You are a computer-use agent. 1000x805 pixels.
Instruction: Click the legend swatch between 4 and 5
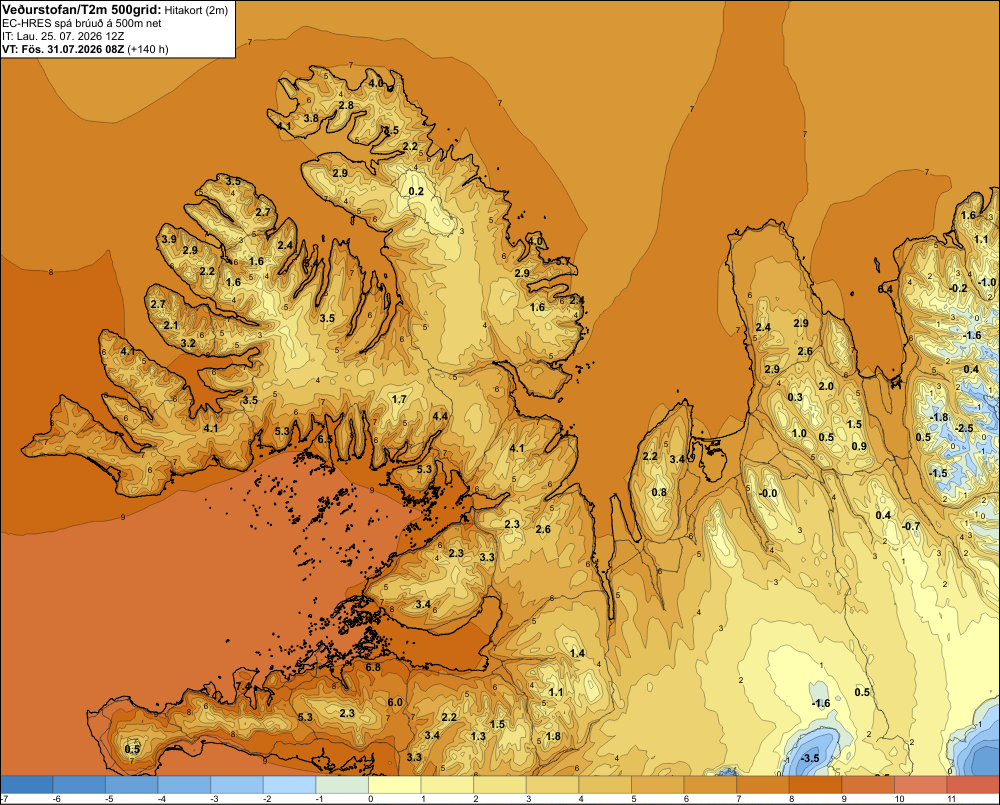tap(605, 784)
